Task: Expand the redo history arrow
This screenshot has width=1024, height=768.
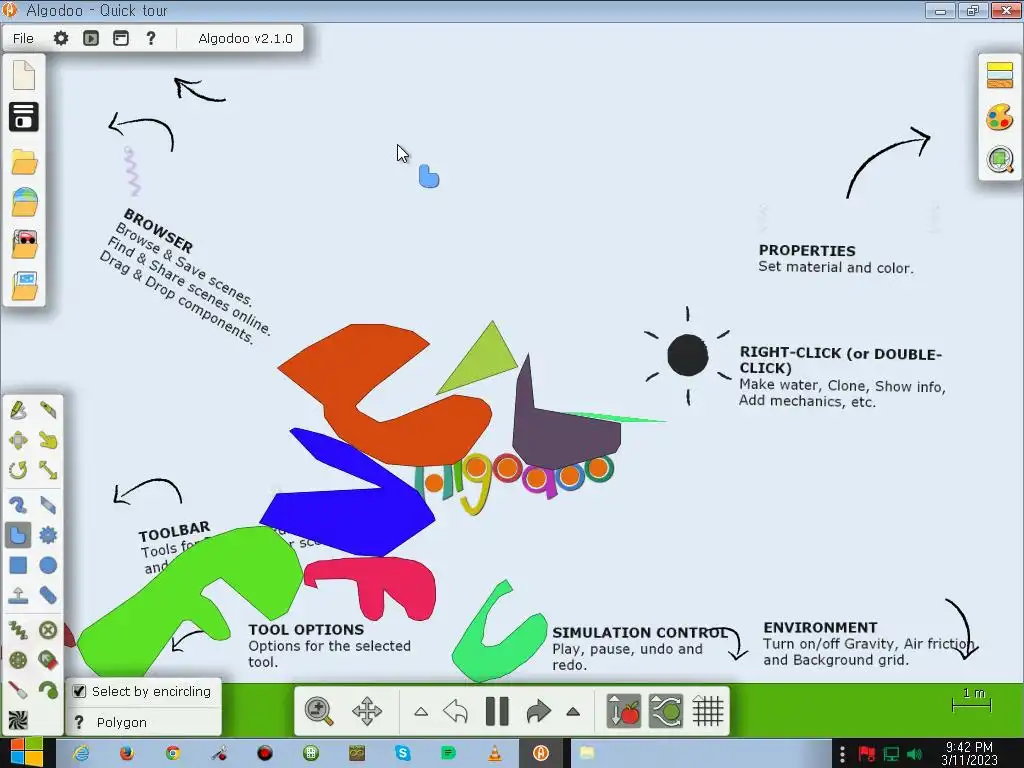Action: 573,712
